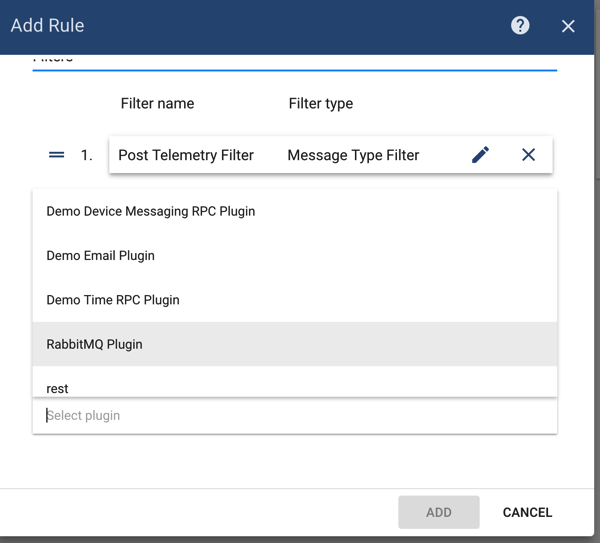600x543 pixels.
Task: Edit the Post Telemetry Filter with pencil icon
Action: pyautogui.click(x=480, y=155)
